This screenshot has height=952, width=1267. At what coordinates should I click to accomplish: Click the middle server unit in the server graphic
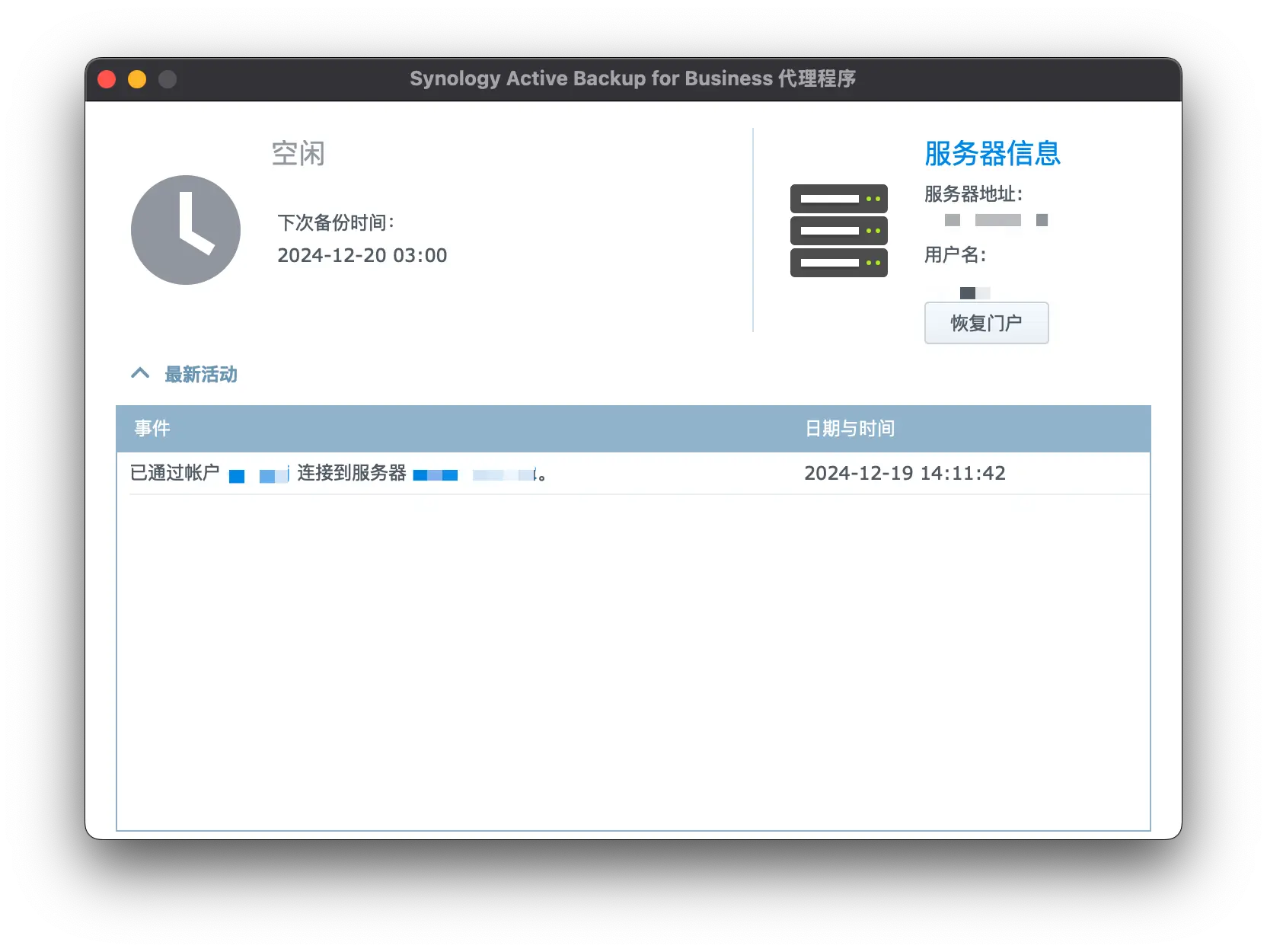pos(838,230)
